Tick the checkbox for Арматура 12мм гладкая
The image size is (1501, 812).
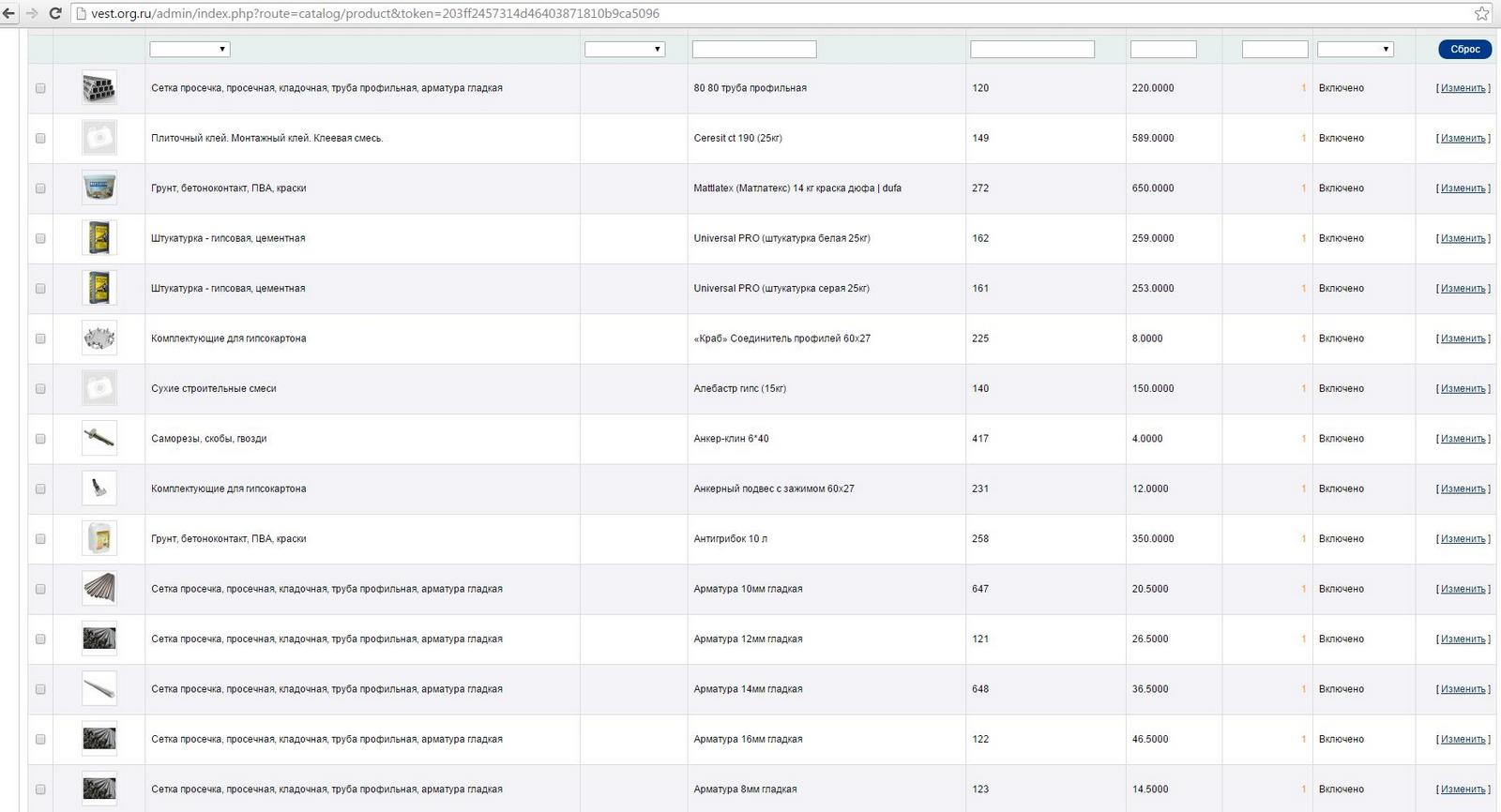point(40,639)
